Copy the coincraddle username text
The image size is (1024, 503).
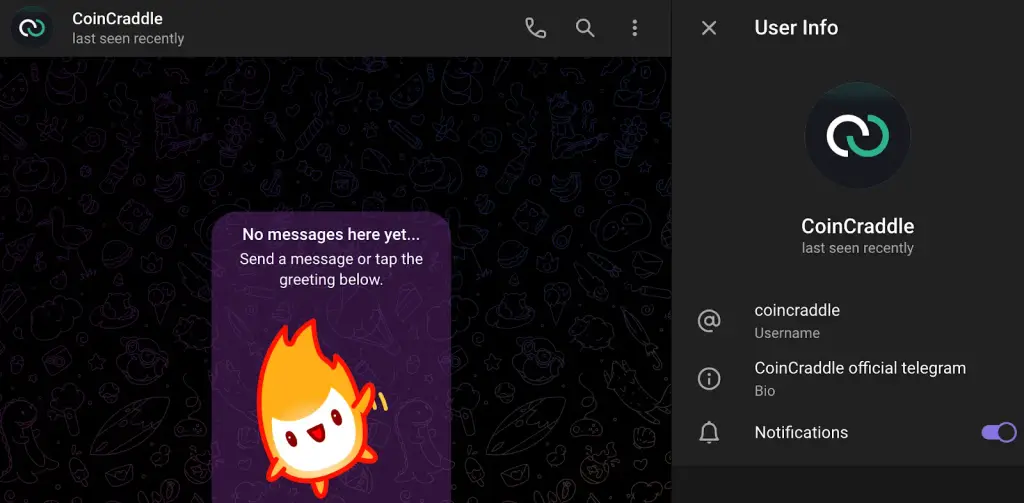pos(797,310)
